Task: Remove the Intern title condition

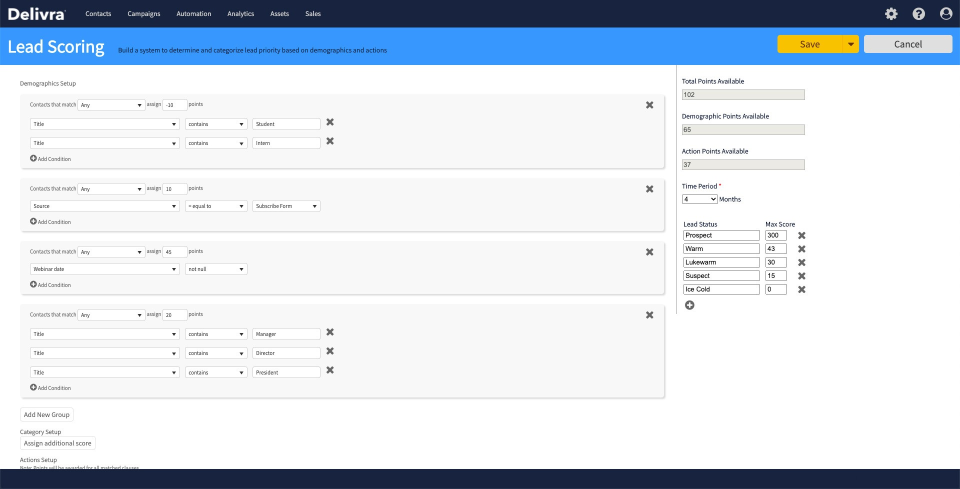Action: (330, 141)
